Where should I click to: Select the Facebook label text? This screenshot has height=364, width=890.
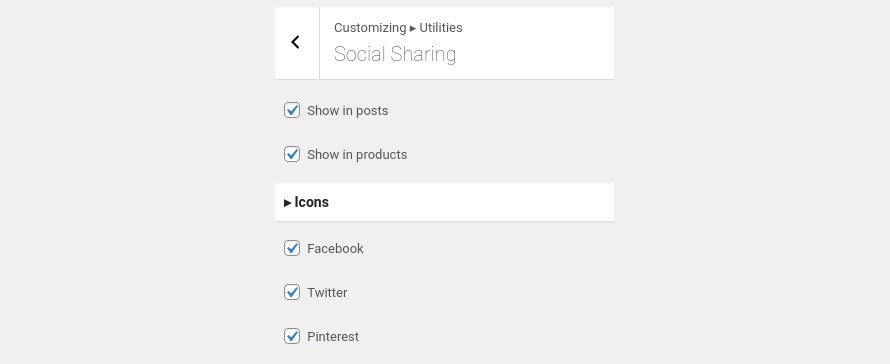click(x=335, y=249)
